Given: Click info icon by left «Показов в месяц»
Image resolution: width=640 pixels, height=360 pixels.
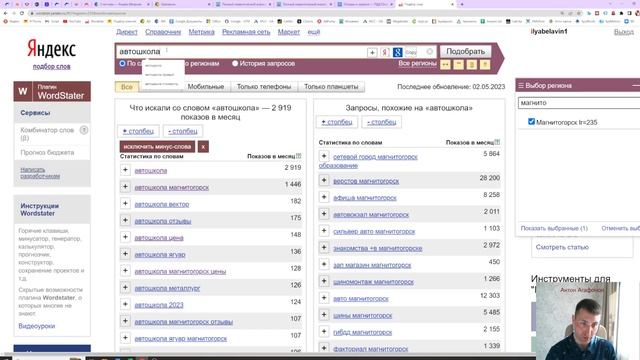Looking at the screenshot, I should point(299,156).
